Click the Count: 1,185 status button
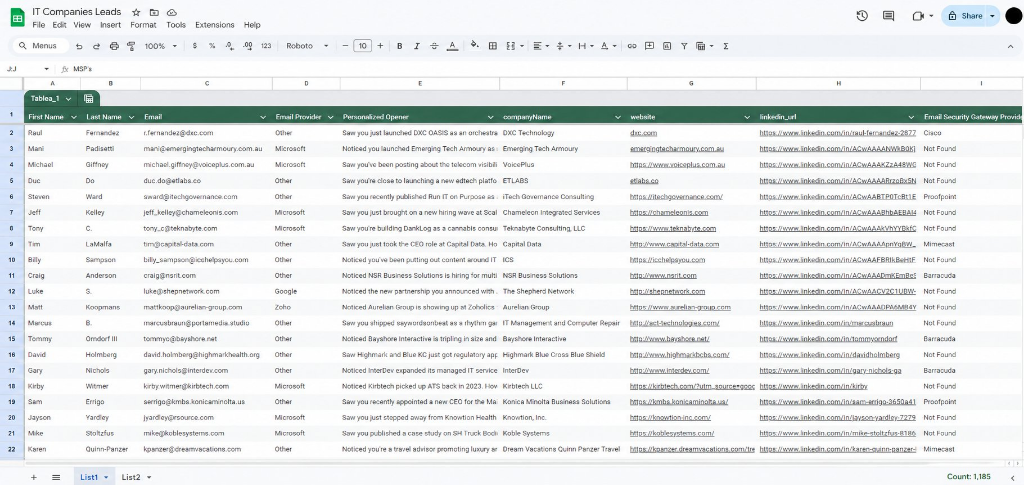The width and height of the screenshot is (1024, 485). (x=968, y=477)
